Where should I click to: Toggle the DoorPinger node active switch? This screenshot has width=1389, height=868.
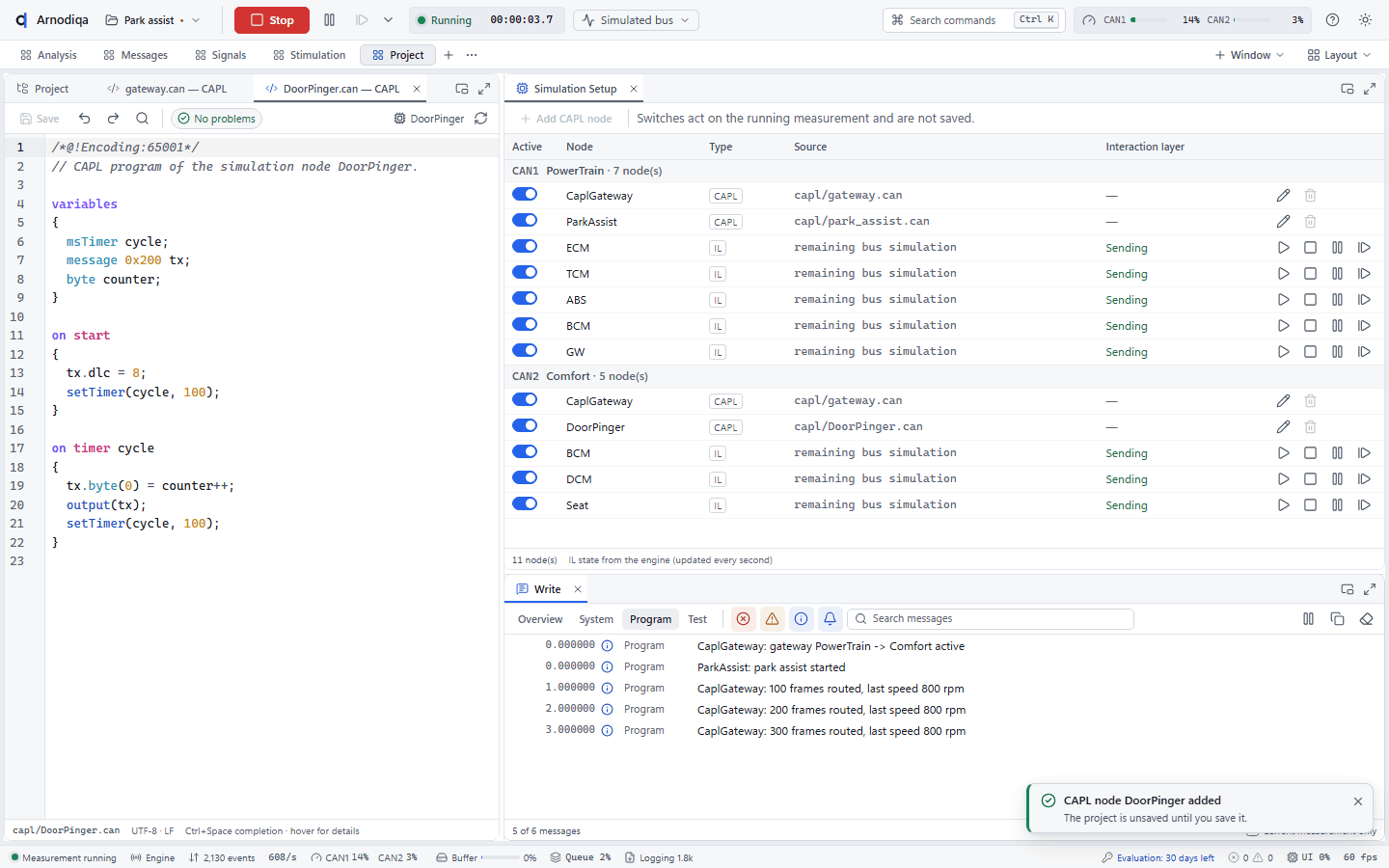coord(525,426)
